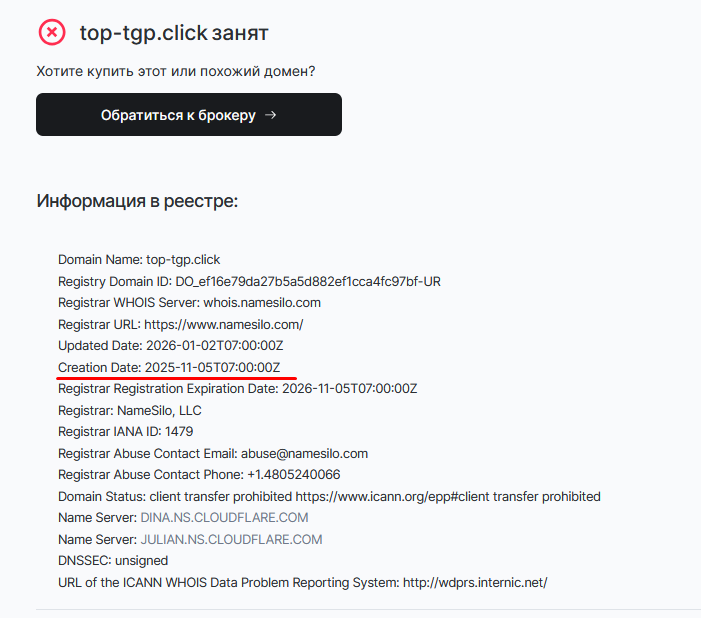Click the Registrar URL namesilo.com text
701x618 pixels.
[223, 324]
